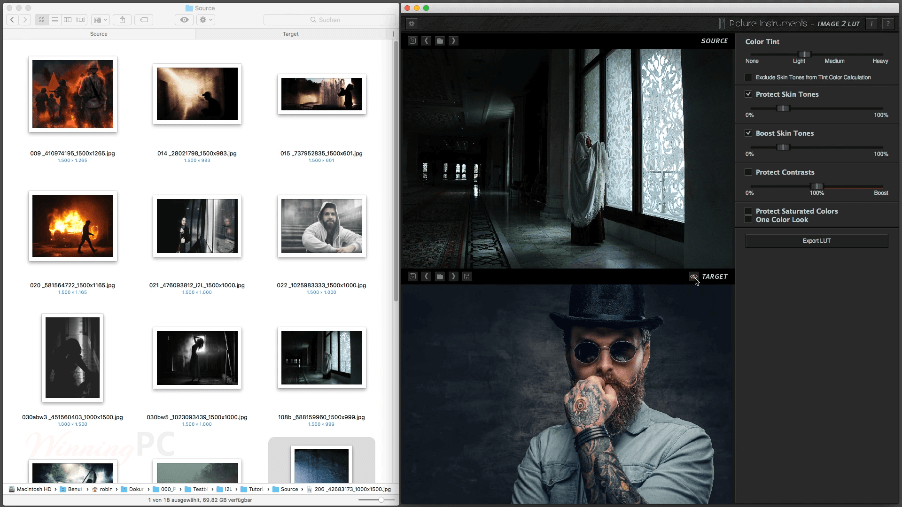Viewport: 902px width, 507px height.
Task: Click the Export LUT button
Action: pos(817,241)
